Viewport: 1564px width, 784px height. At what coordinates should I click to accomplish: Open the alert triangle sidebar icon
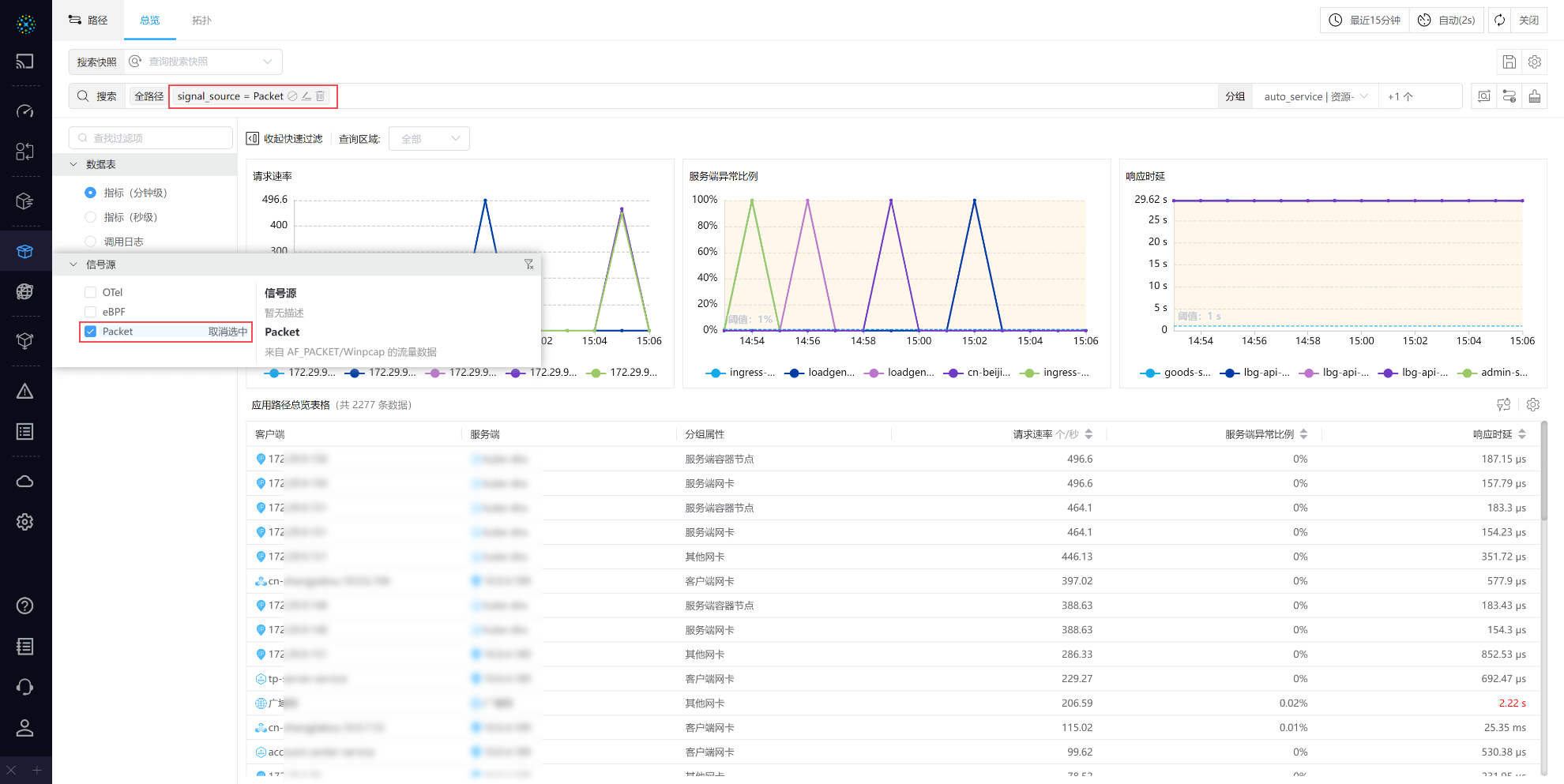point(25,392)
